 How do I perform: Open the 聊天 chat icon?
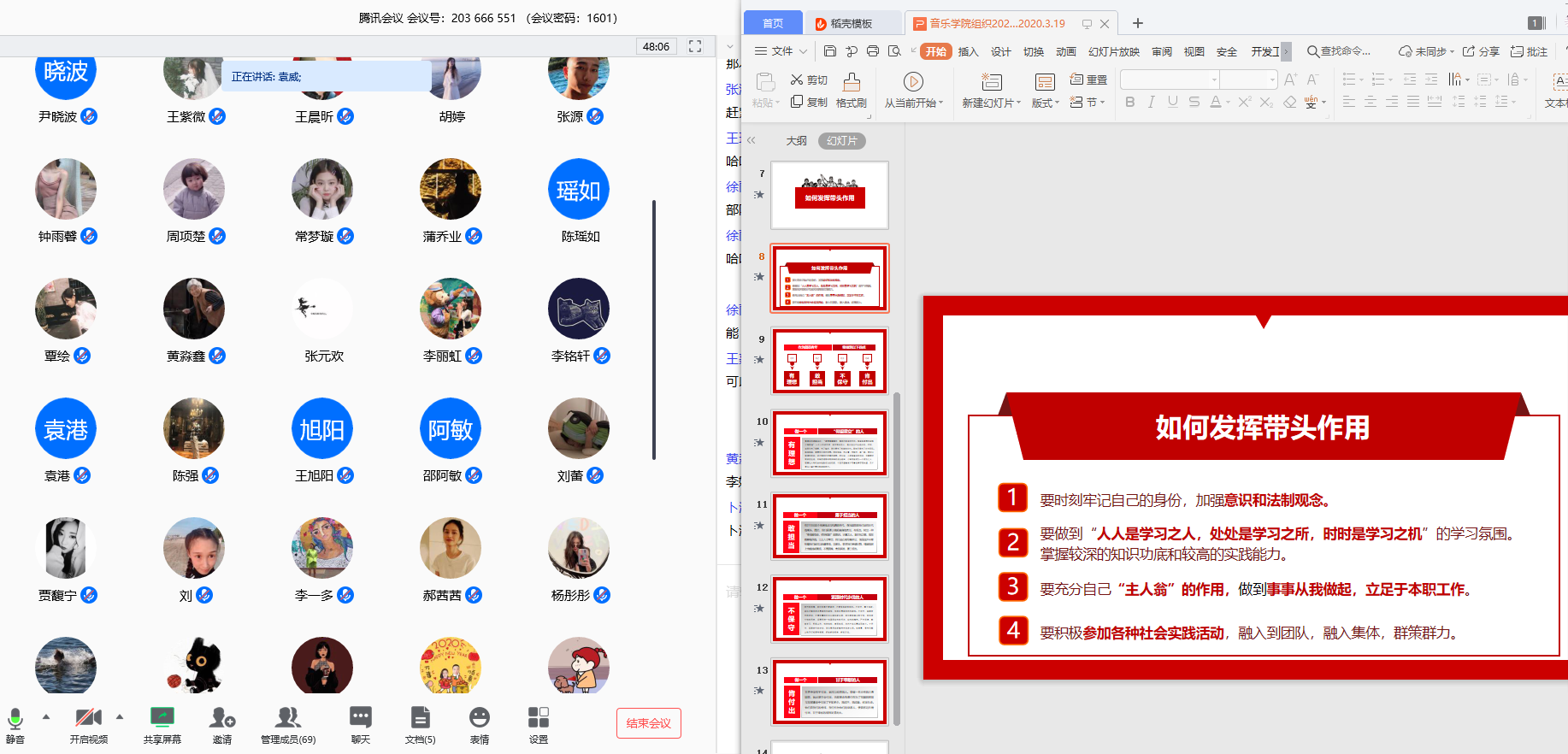click(x=360, y=719)
